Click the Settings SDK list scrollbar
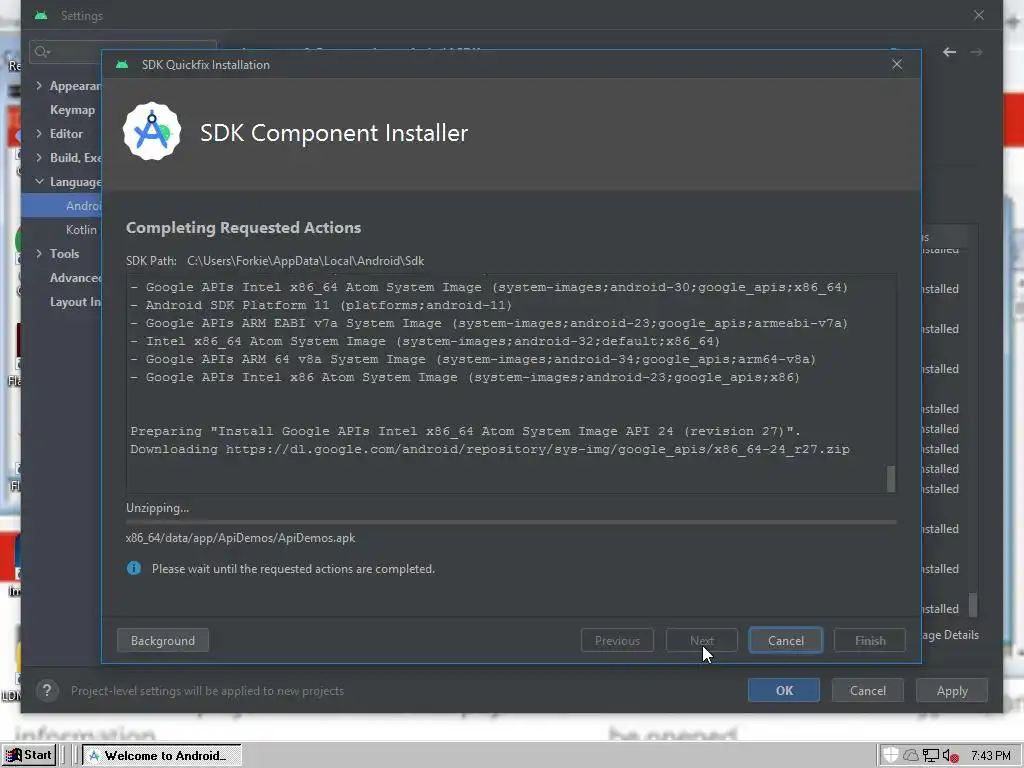Screen dimensions: 1024x768 pyautogui.click(x=973, y=604)
